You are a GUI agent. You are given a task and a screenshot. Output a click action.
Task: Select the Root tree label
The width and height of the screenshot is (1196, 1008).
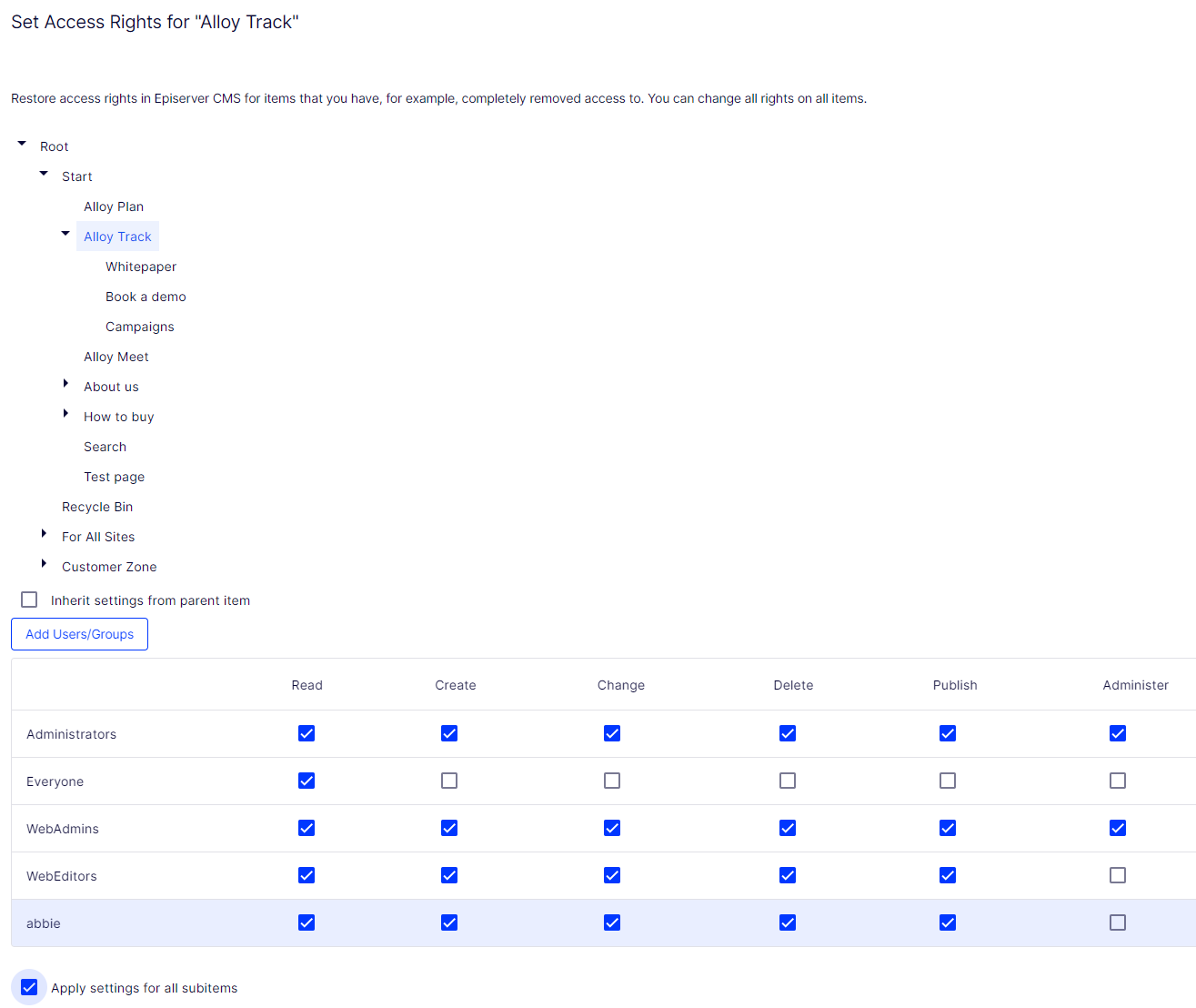coord(54,146)
